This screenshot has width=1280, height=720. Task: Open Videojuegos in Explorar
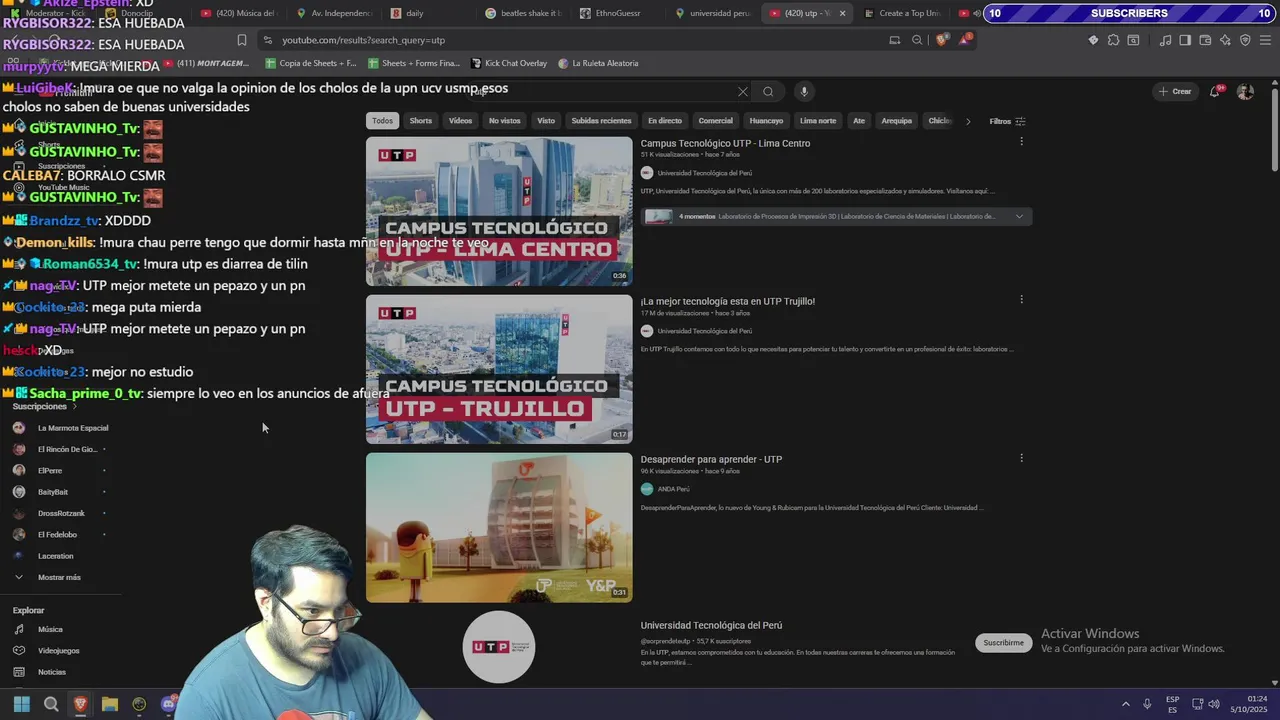[x=58, y=651]
